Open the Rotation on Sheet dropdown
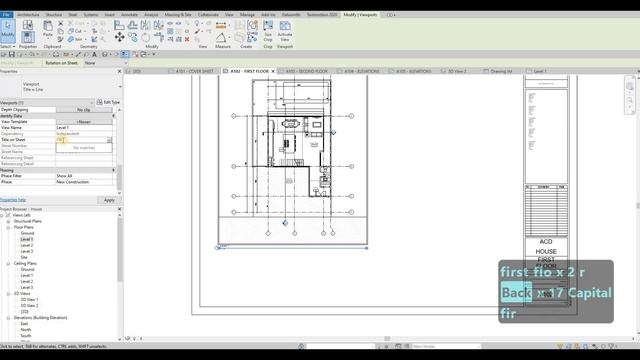Image resolution: width=640 pixels, height=360 pixels. pos(106,63)
